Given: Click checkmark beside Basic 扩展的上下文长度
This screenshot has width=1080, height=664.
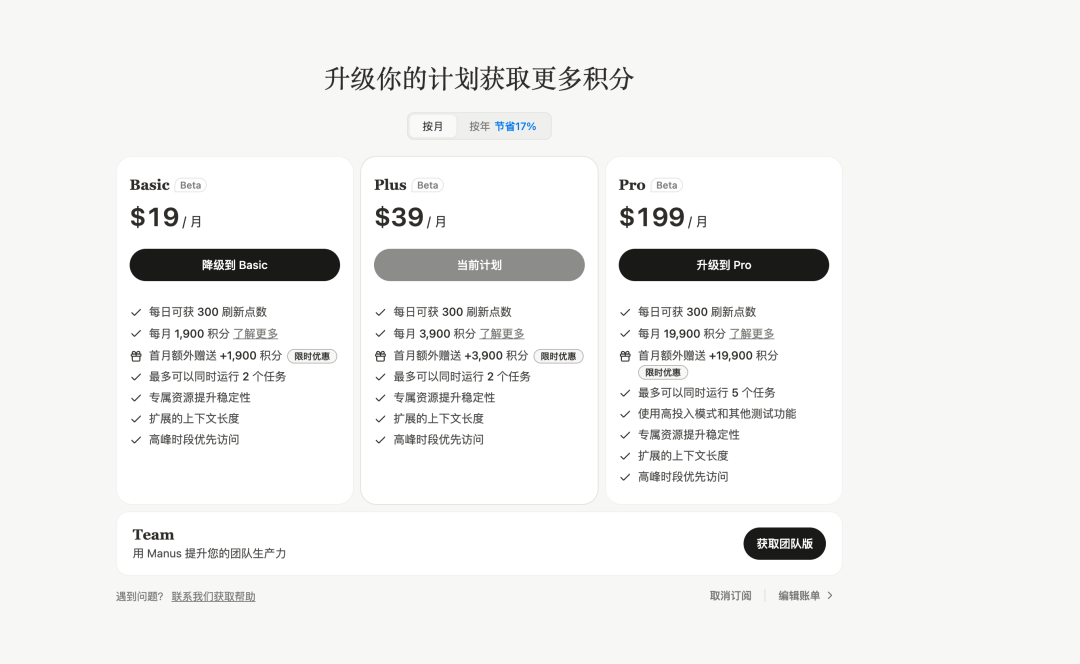Looking at the screenshot, I should coord(136,419).
